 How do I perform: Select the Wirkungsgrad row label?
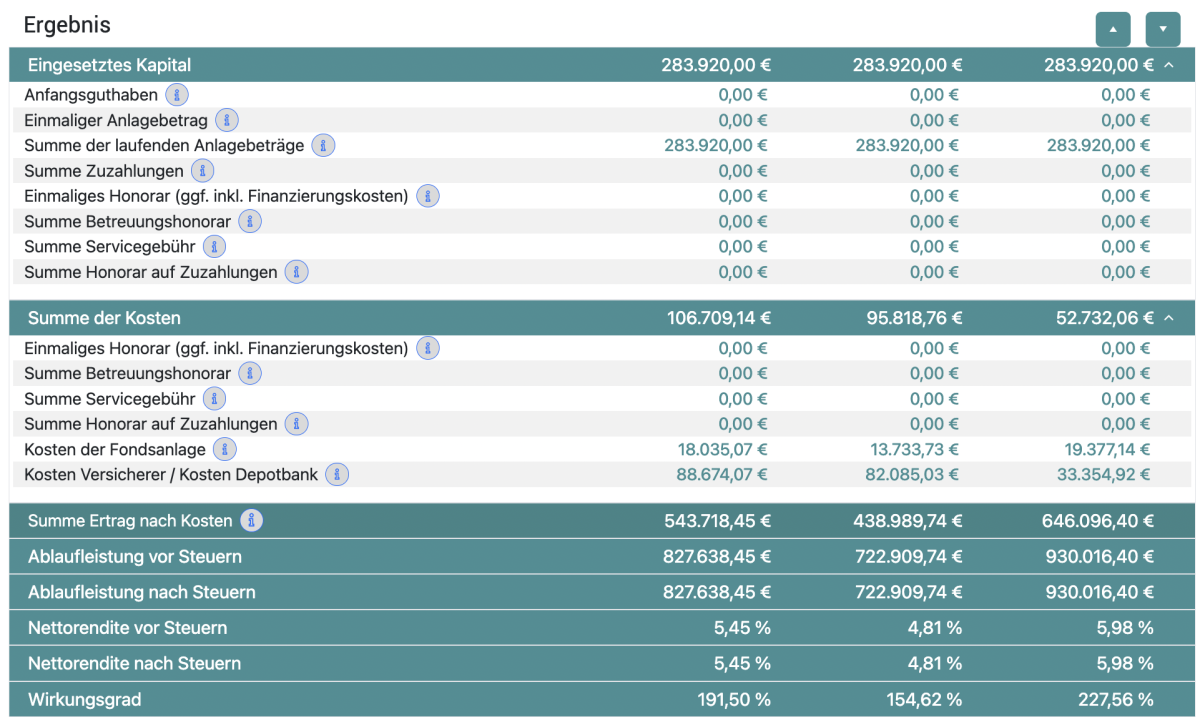[83, 700]
